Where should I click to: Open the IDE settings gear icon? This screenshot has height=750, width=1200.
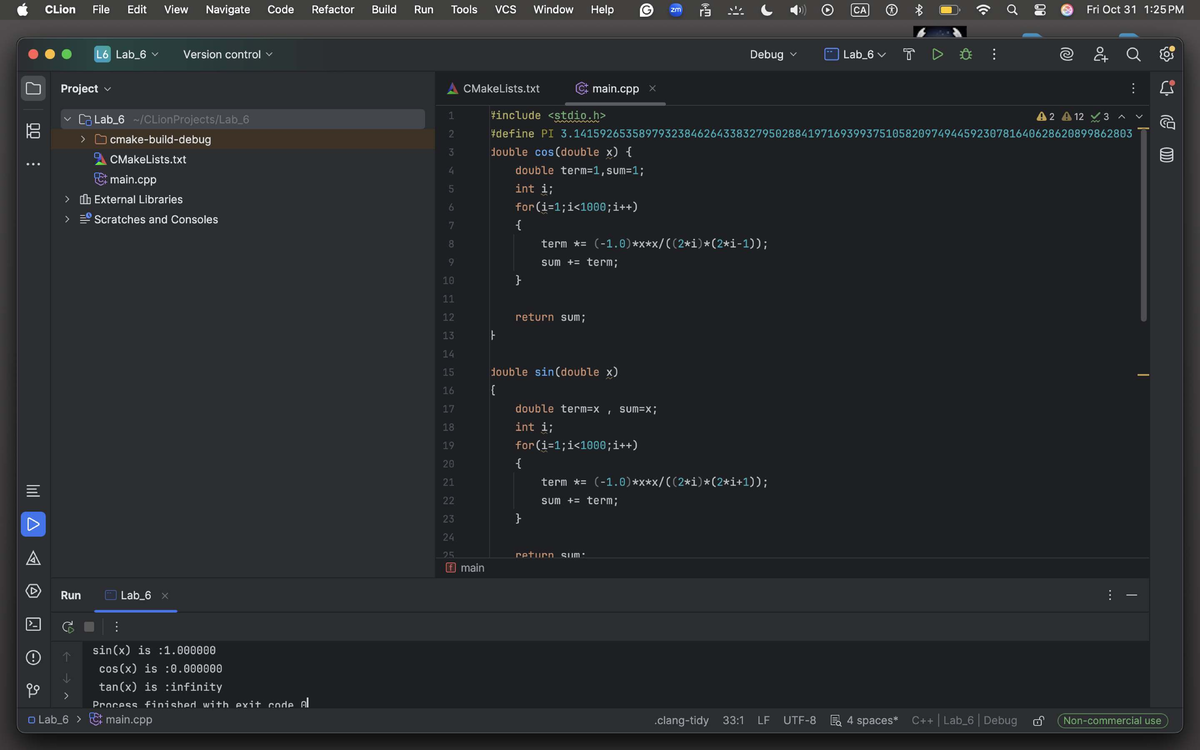click(x=1166, y=54)
